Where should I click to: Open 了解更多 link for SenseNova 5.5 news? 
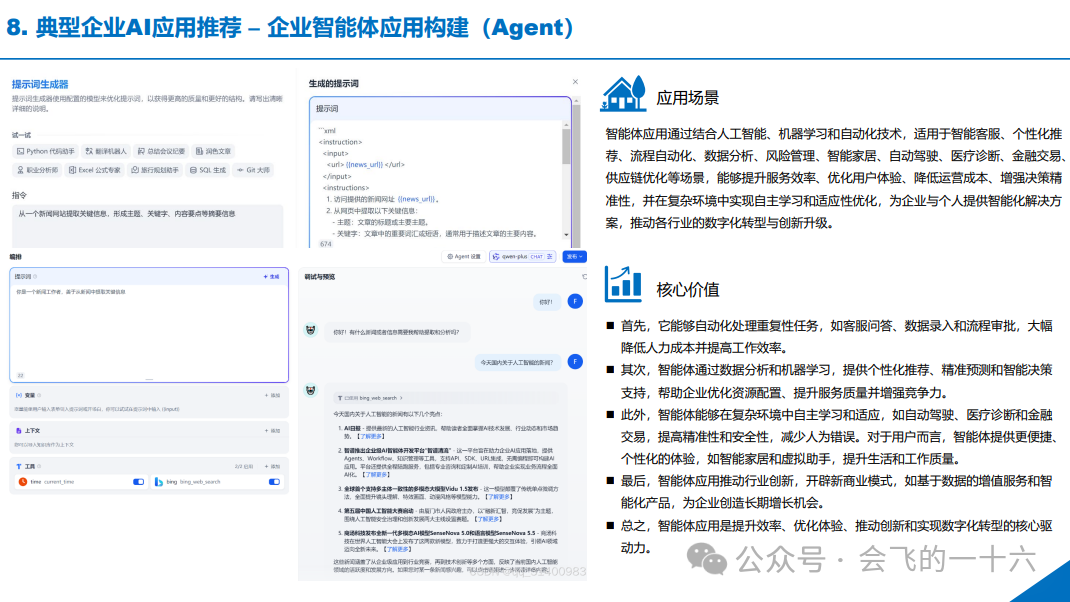(x=397, y=549)
